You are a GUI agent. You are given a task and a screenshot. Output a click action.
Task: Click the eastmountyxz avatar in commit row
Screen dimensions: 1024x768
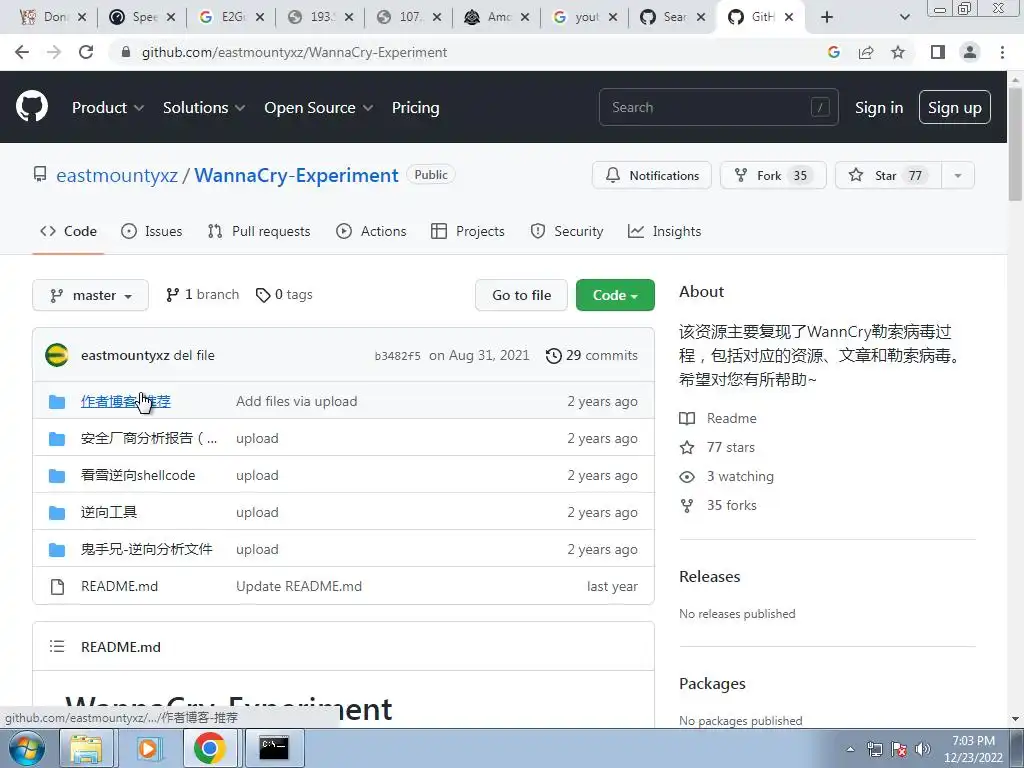coord(57,355)
